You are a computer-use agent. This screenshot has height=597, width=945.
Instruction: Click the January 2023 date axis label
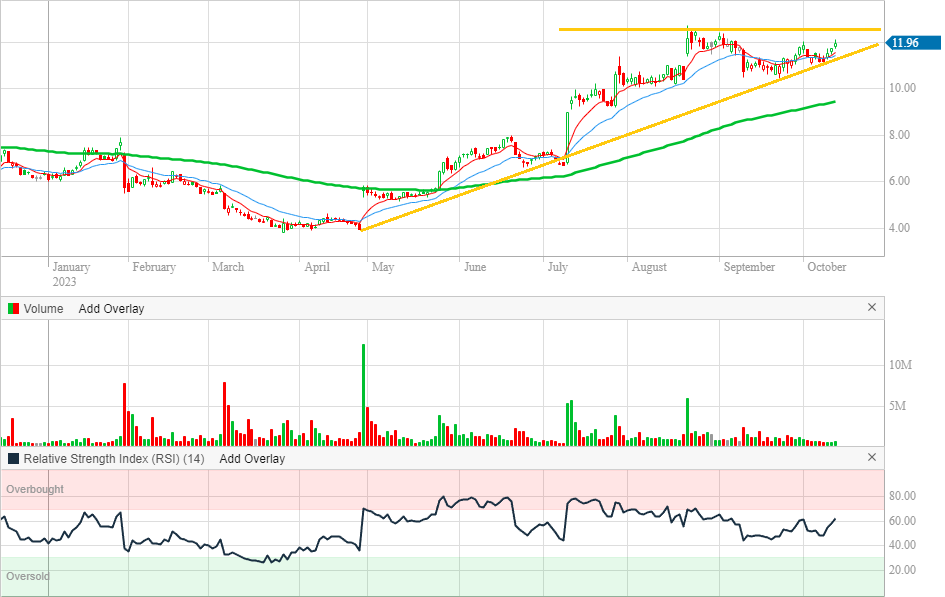tap(70, 273)
